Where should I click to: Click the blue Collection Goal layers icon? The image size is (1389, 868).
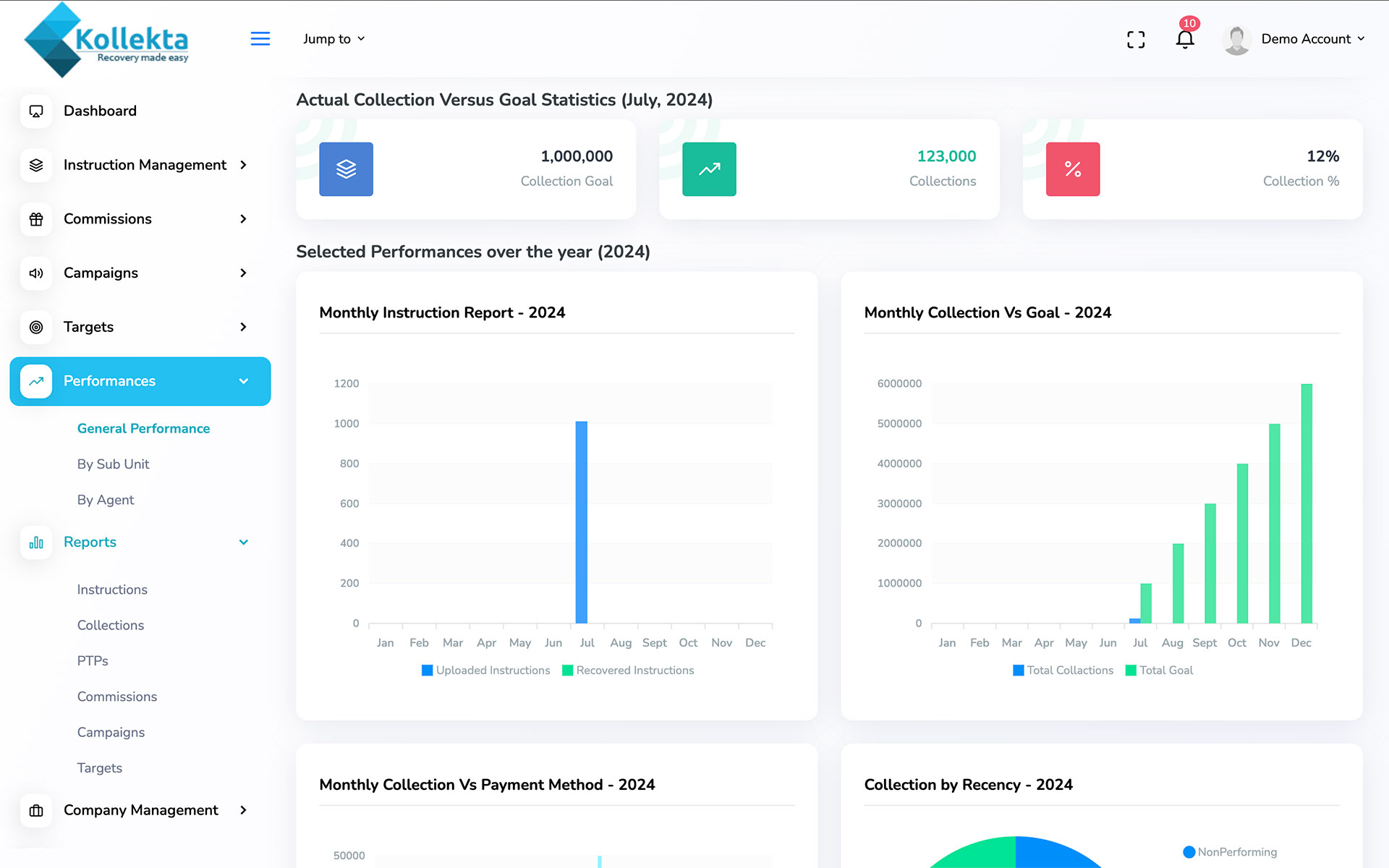point(346,169)
